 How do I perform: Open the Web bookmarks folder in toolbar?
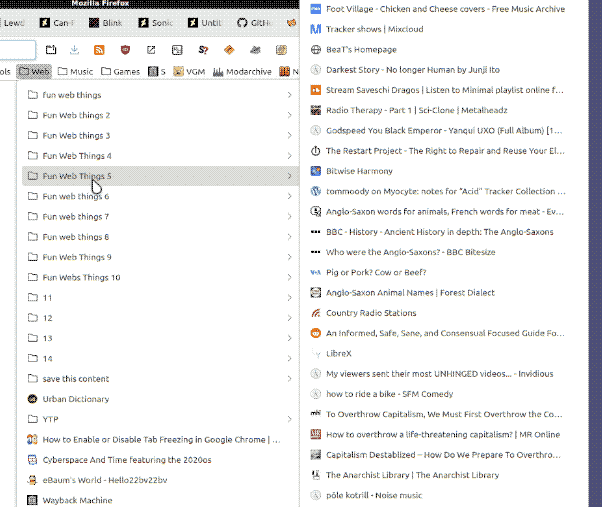coord(34,71)
